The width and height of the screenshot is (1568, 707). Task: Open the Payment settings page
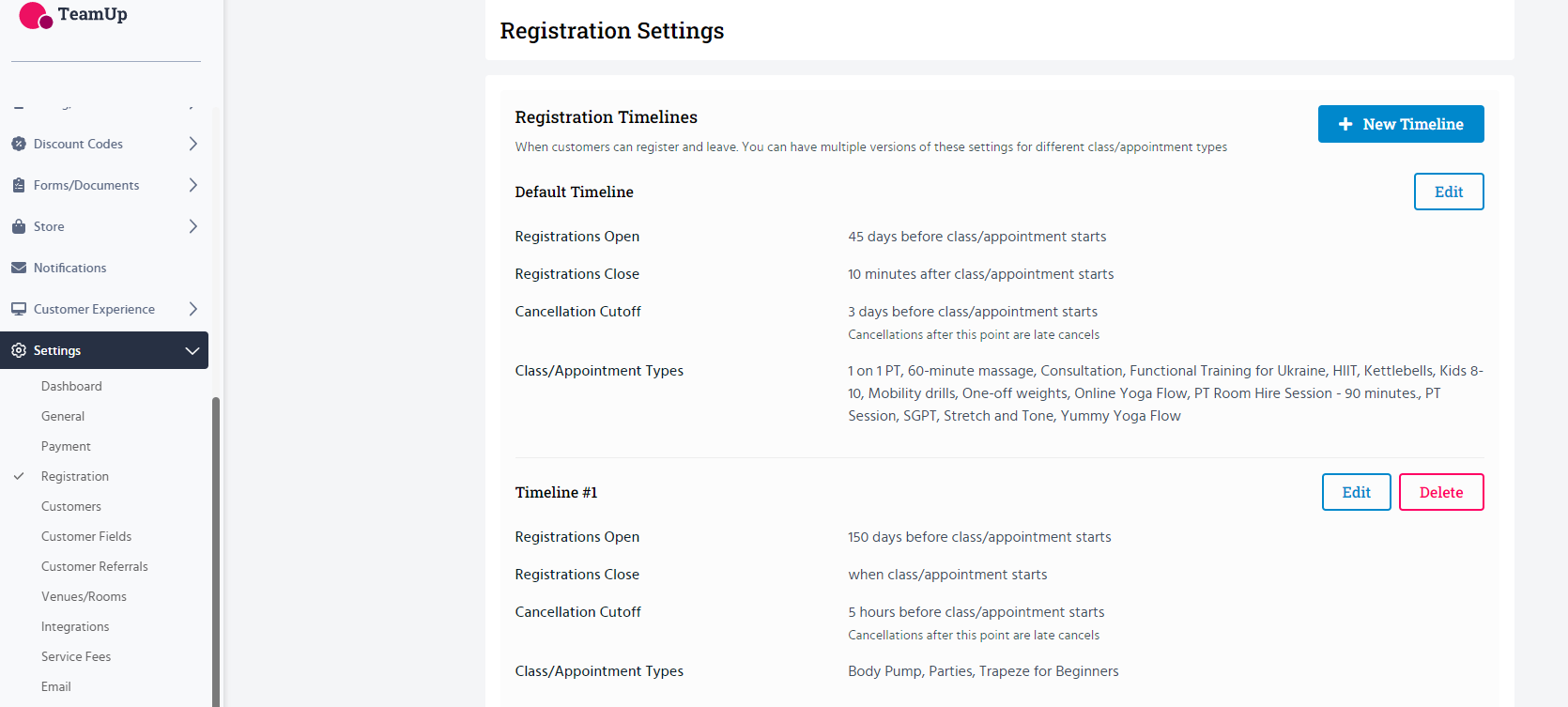(x=66, y=446)
